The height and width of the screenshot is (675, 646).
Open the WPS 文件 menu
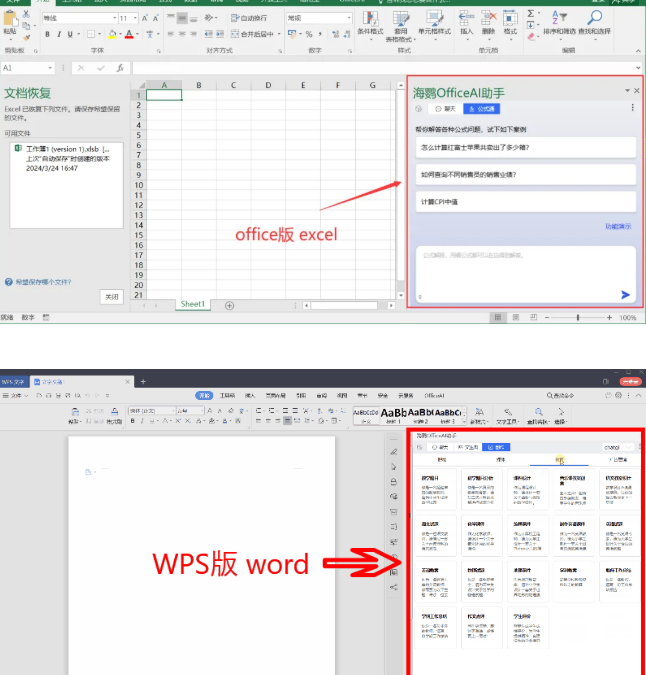pos(15,395)
